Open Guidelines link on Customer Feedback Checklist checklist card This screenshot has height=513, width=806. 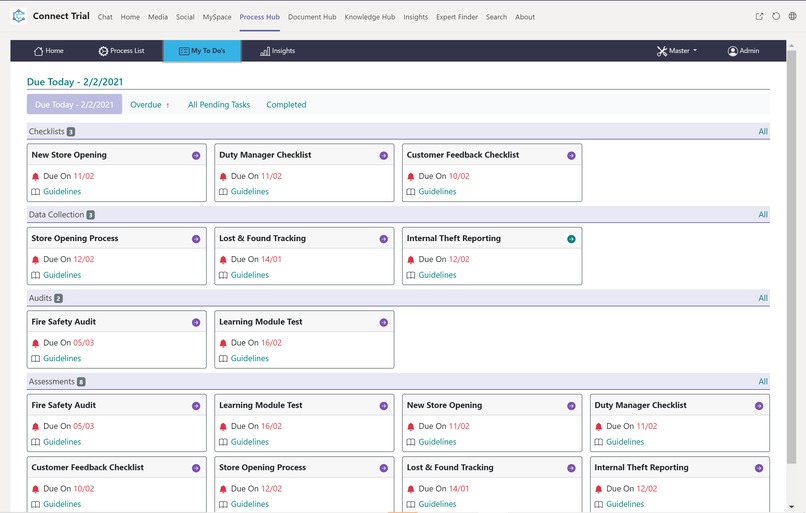point(437,192)
